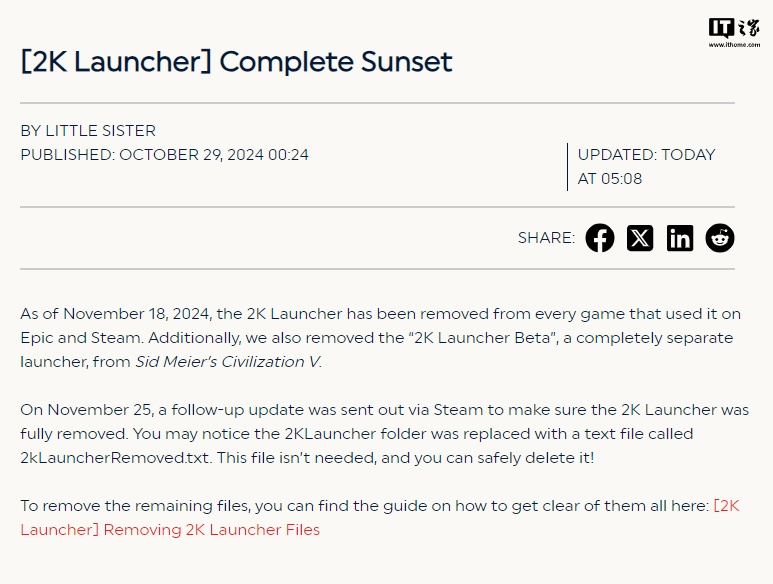The height and width of the screenshot is (584, 773).
Task: Share the article on LinkedIn
Action: tap(680, 238)
